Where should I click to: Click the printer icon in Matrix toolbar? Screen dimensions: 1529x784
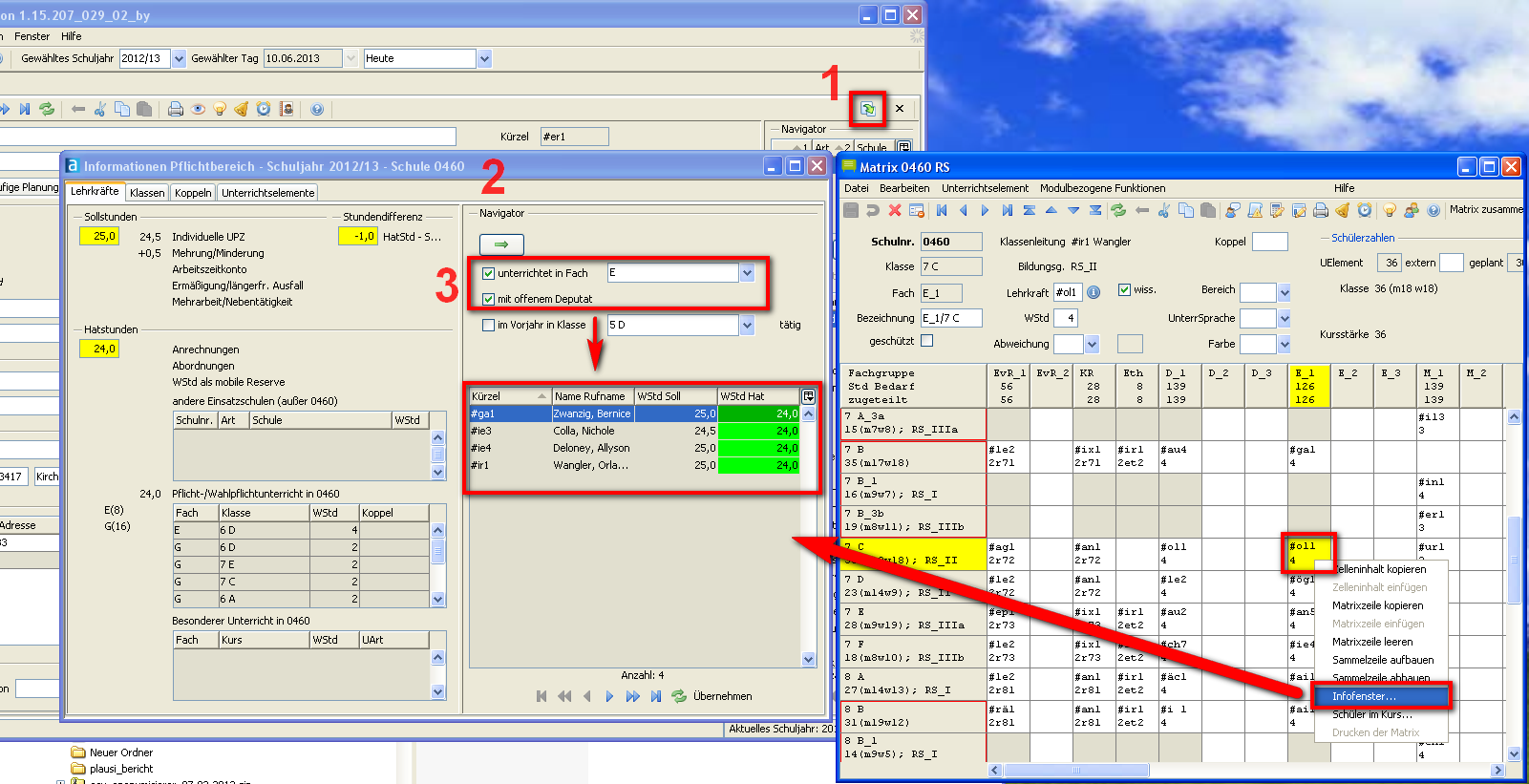1321,210
